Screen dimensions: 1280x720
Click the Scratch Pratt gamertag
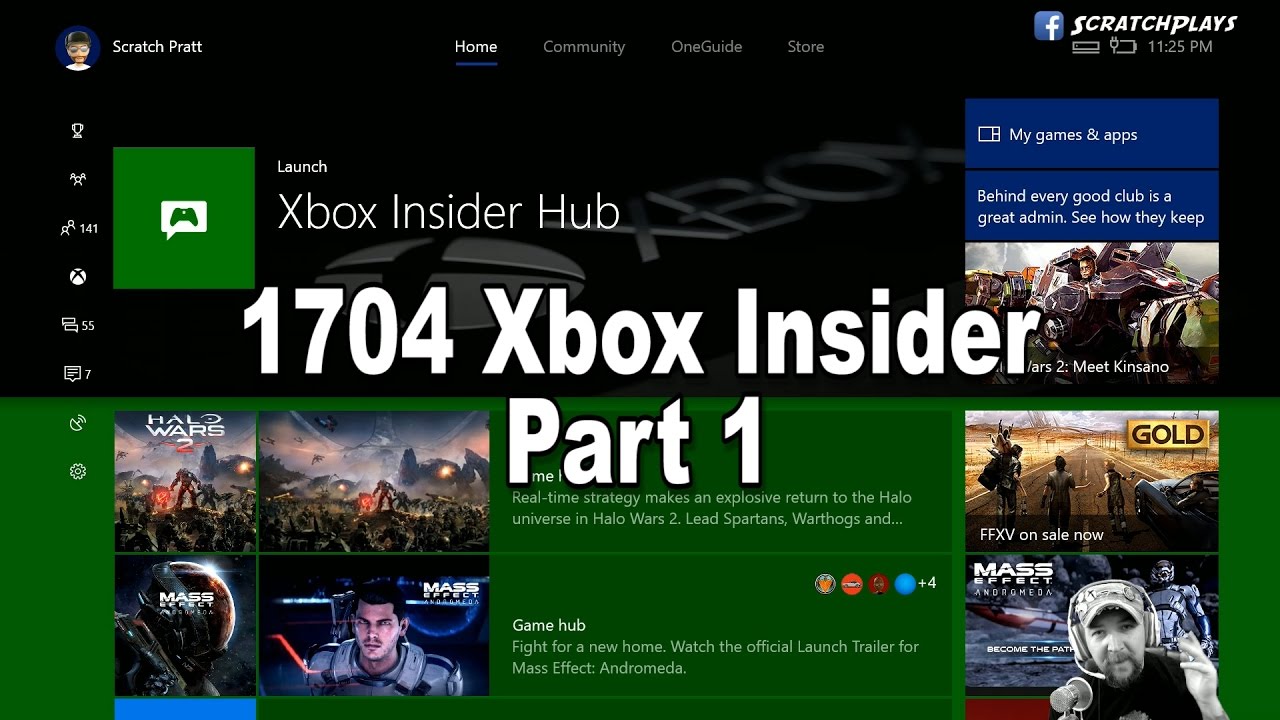pyautogui.click(x=157, y=47)
